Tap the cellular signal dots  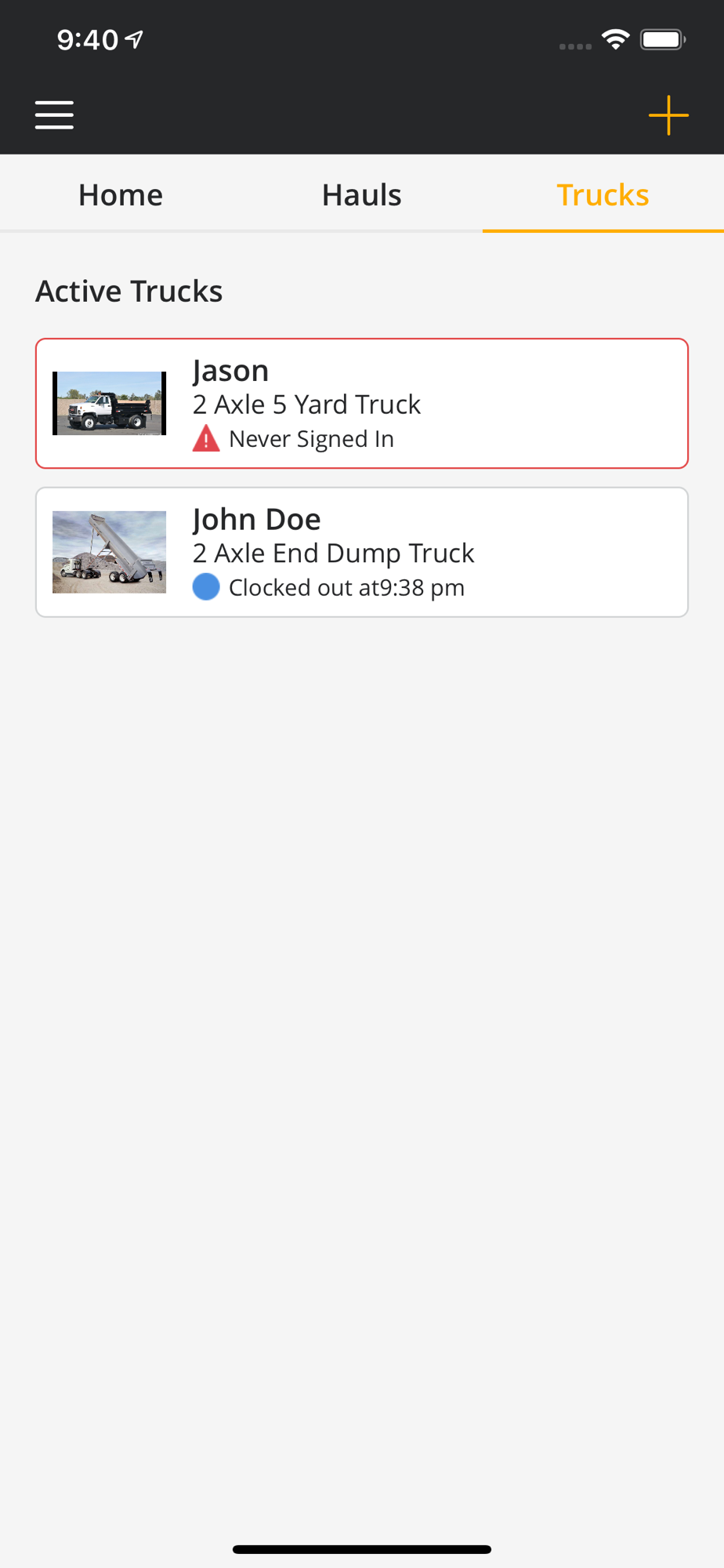point(575,46)
